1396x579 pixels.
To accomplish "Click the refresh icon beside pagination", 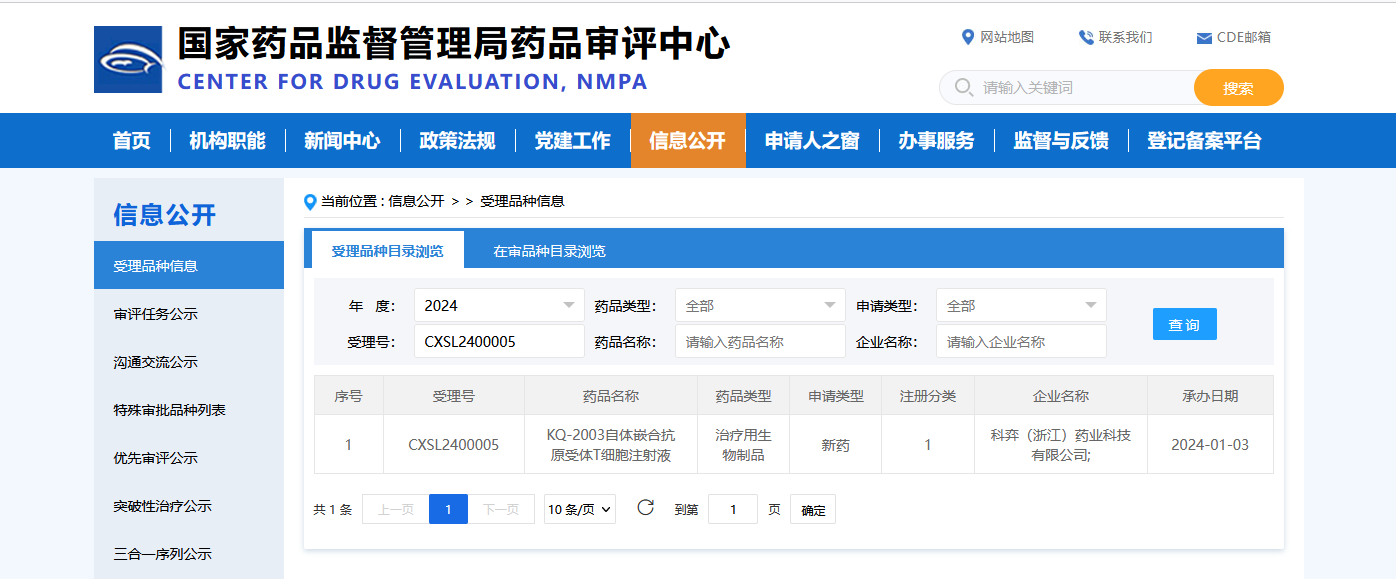I will [x=645, y=508].
